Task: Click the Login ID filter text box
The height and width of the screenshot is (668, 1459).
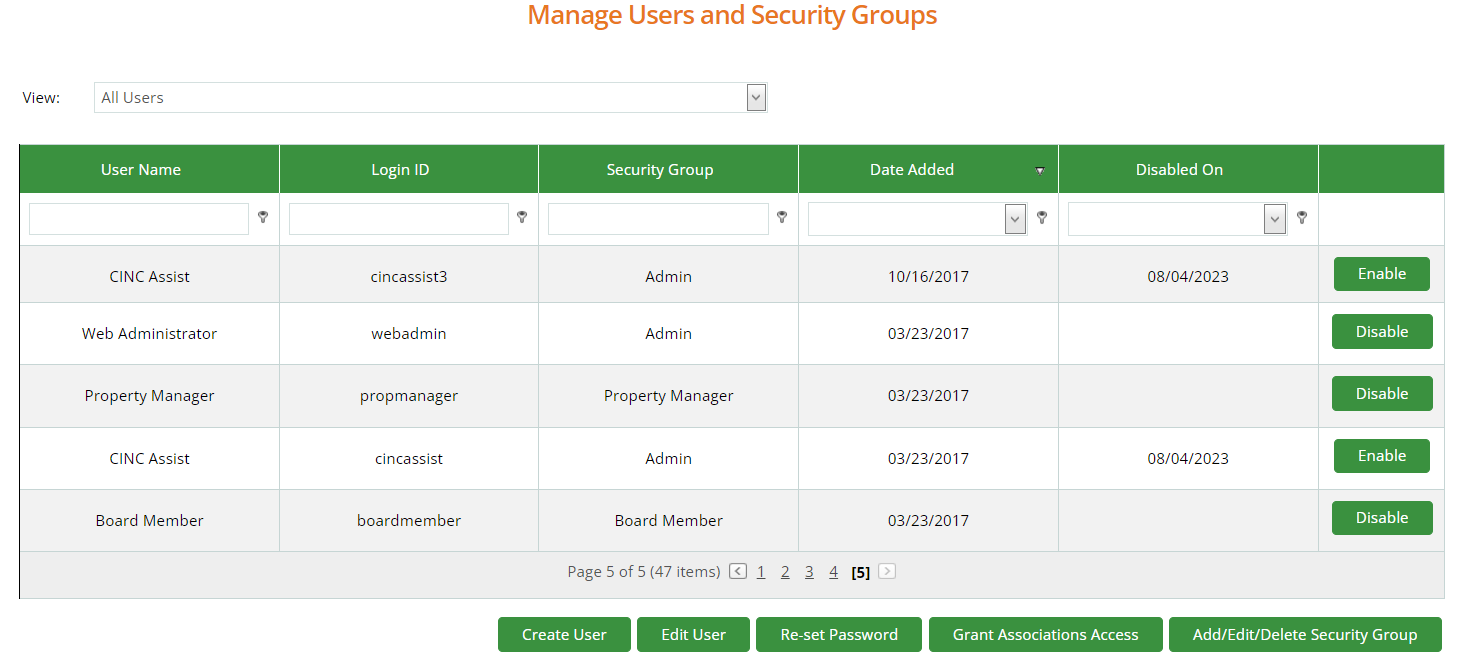Action: (x=399, y=219)
